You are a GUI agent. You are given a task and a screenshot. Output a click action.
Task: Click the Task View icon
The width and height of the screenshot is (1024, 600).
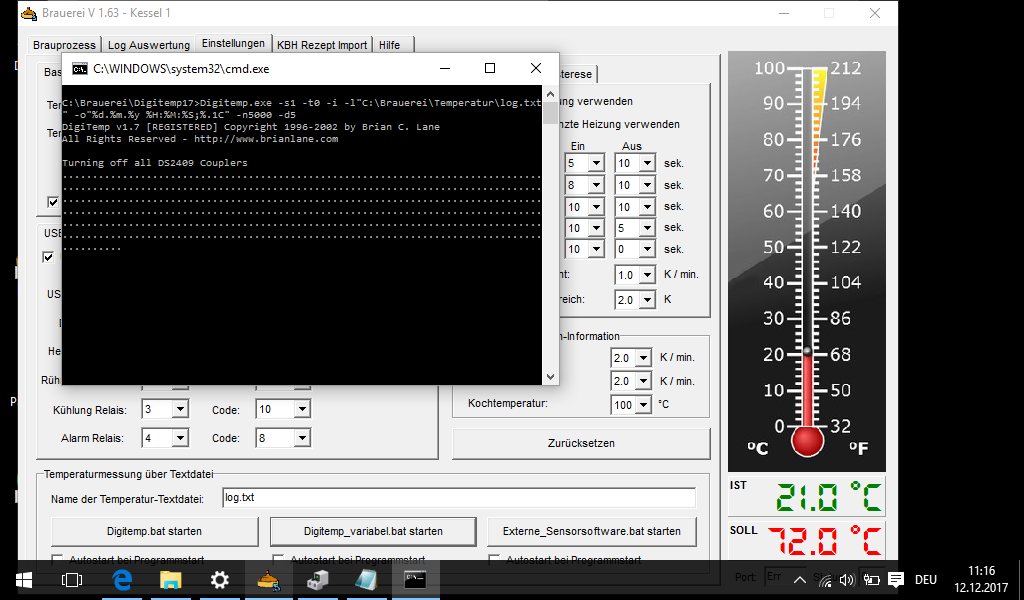coord(72,579)
